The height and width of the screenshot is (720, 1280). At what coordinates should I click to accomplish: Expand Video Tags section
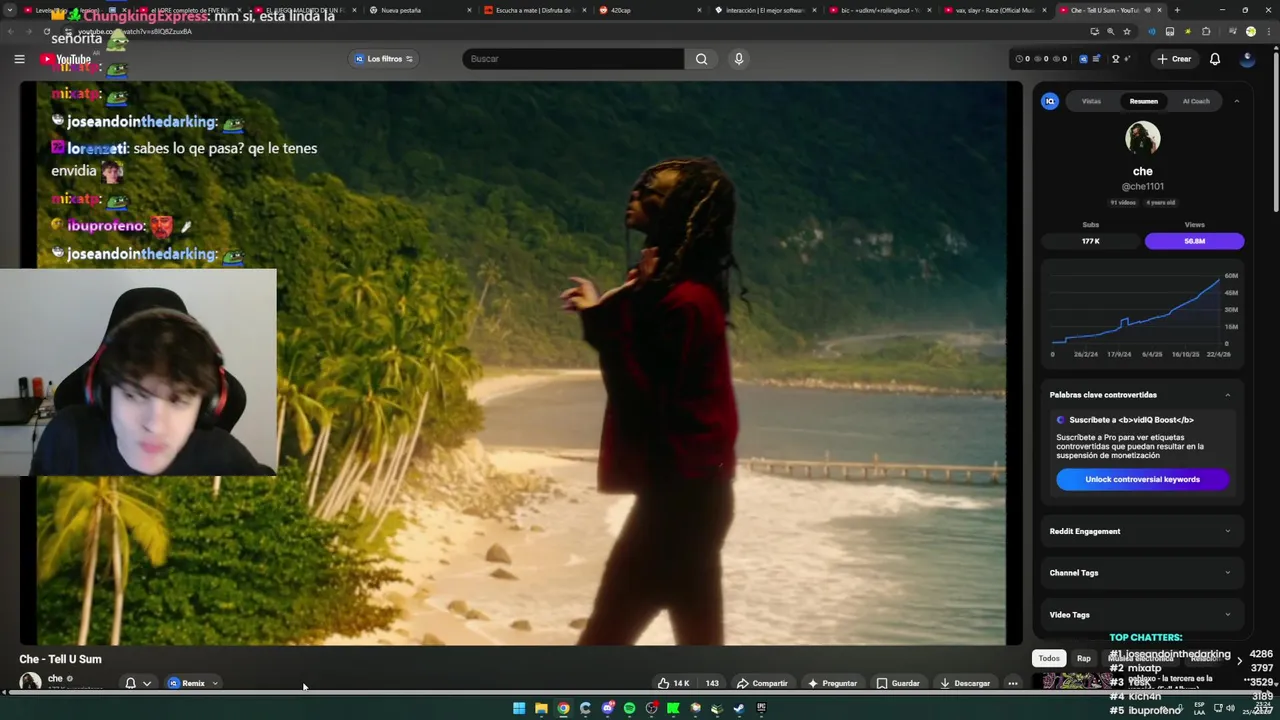(1142, 615)
